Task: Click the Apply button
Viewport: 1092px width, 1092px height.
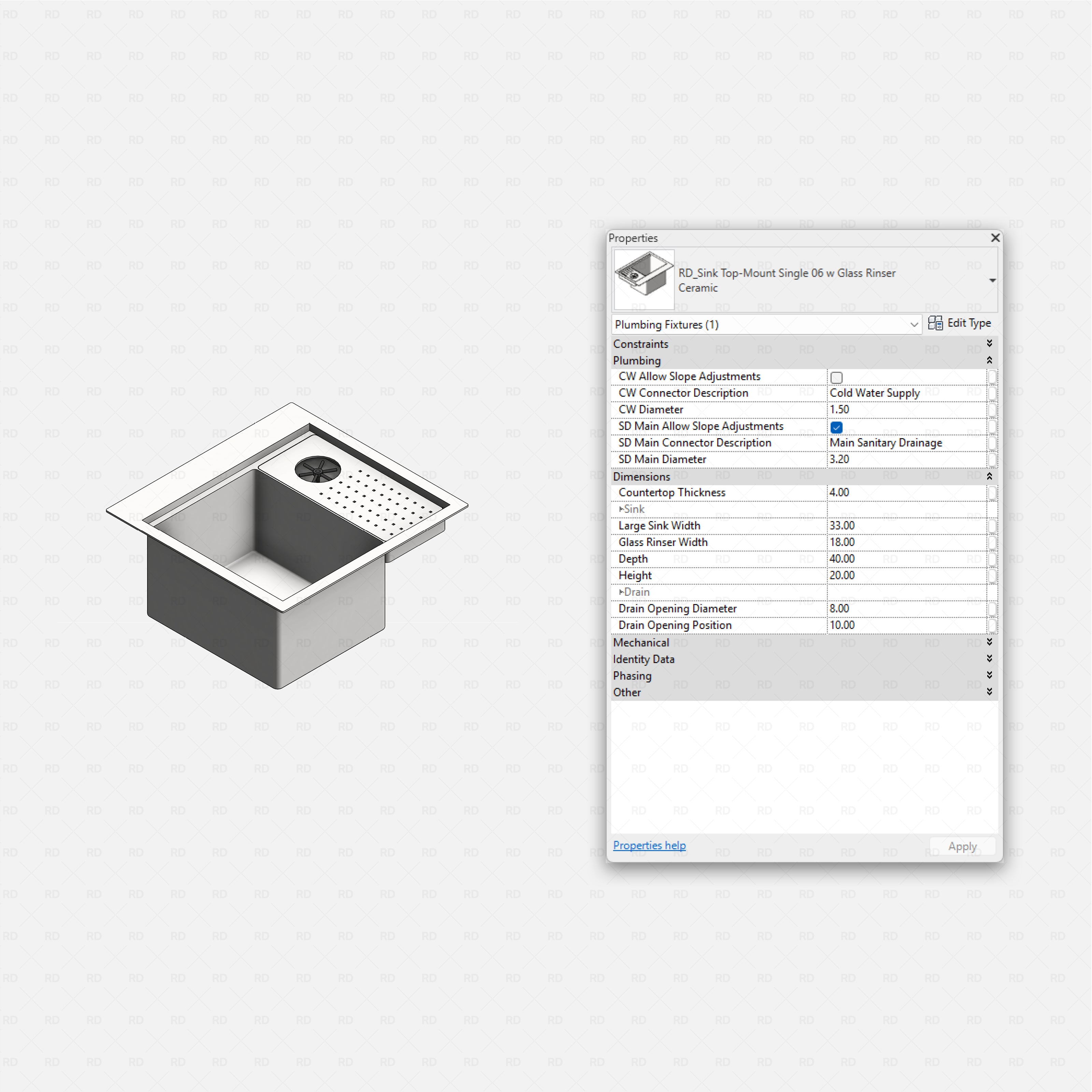Action: click(962, 846)
